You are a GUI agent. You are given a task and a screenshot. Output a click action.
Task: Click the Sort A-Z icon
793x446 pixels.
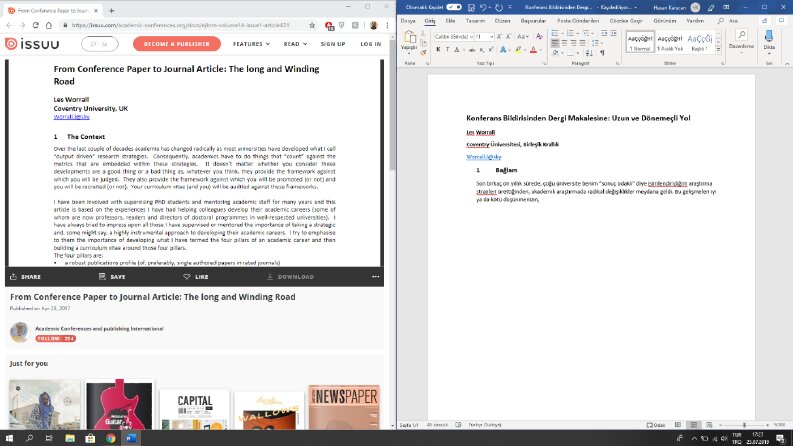589,53
